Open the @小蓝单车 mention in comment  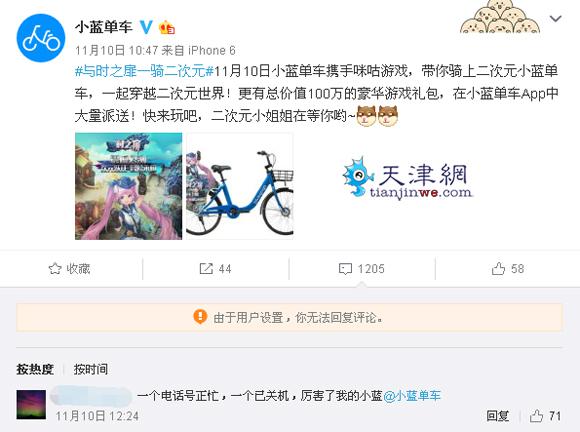point(412,396)
